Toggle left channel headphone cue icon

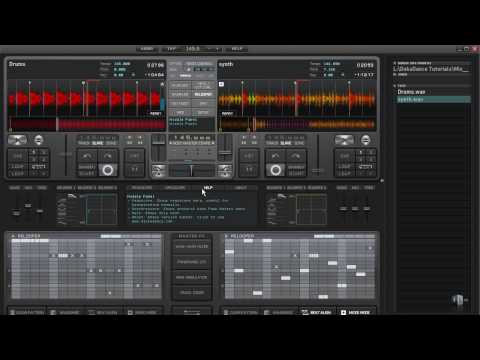click(158, 171)
